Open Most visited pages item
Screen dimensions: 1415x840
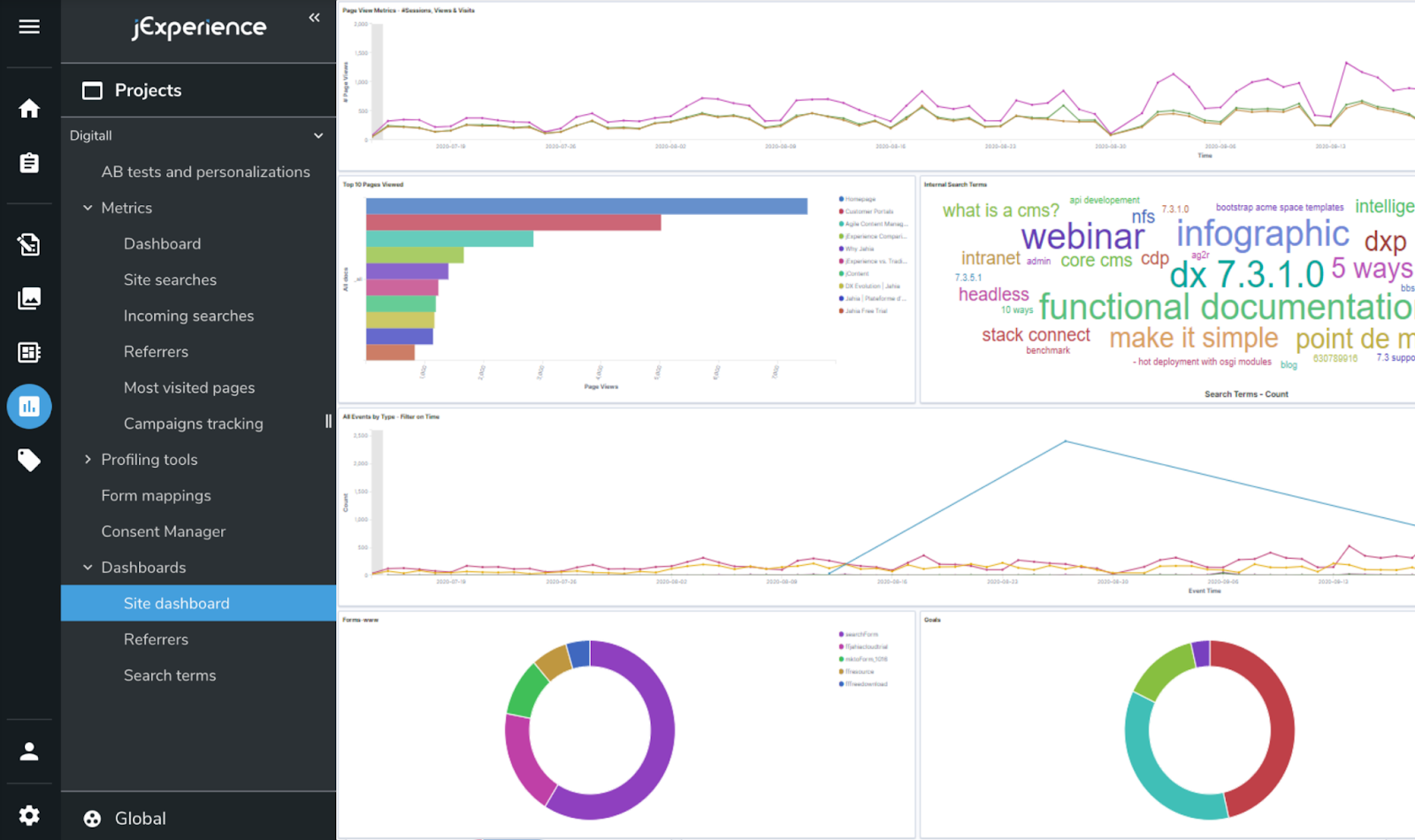pyautogui.click(x=189, y=387)
